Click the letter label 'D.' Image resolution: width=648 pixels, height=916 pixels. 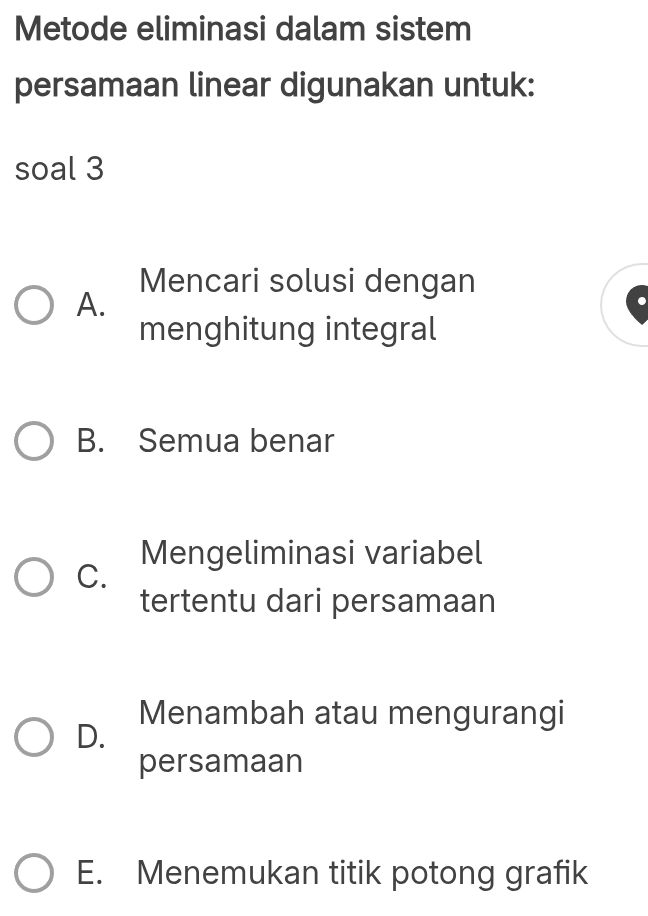click(91, 739)
